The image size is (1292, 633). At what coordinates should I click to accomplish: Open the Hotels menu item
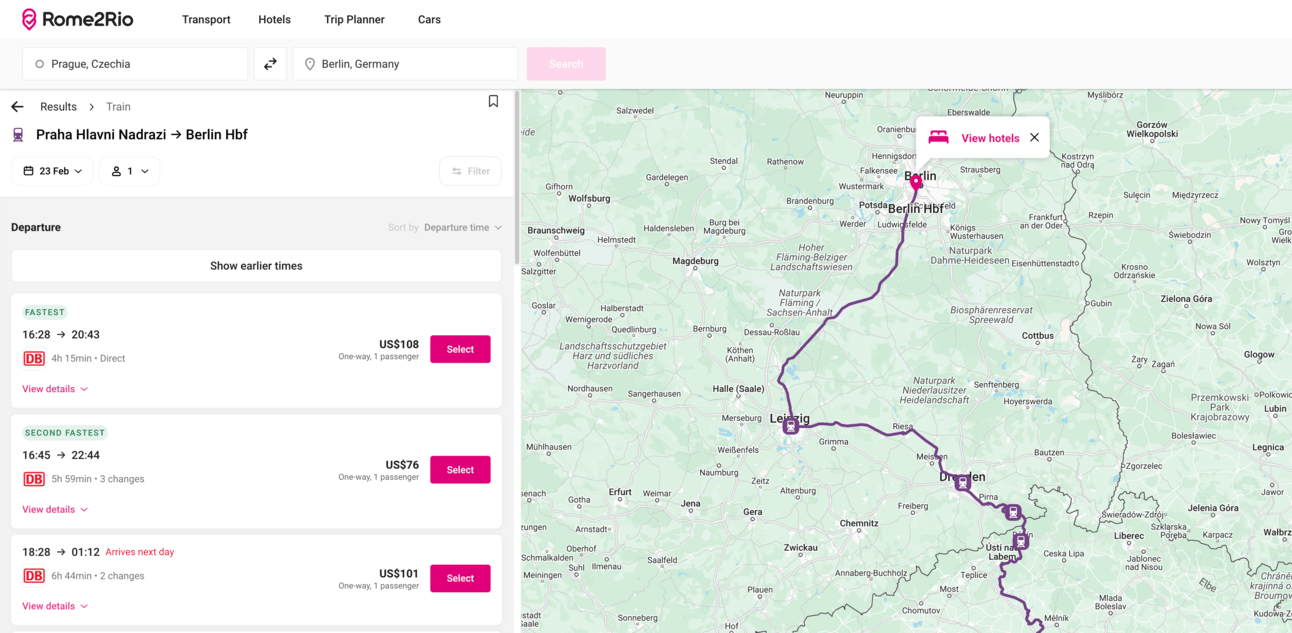point(274,19)
